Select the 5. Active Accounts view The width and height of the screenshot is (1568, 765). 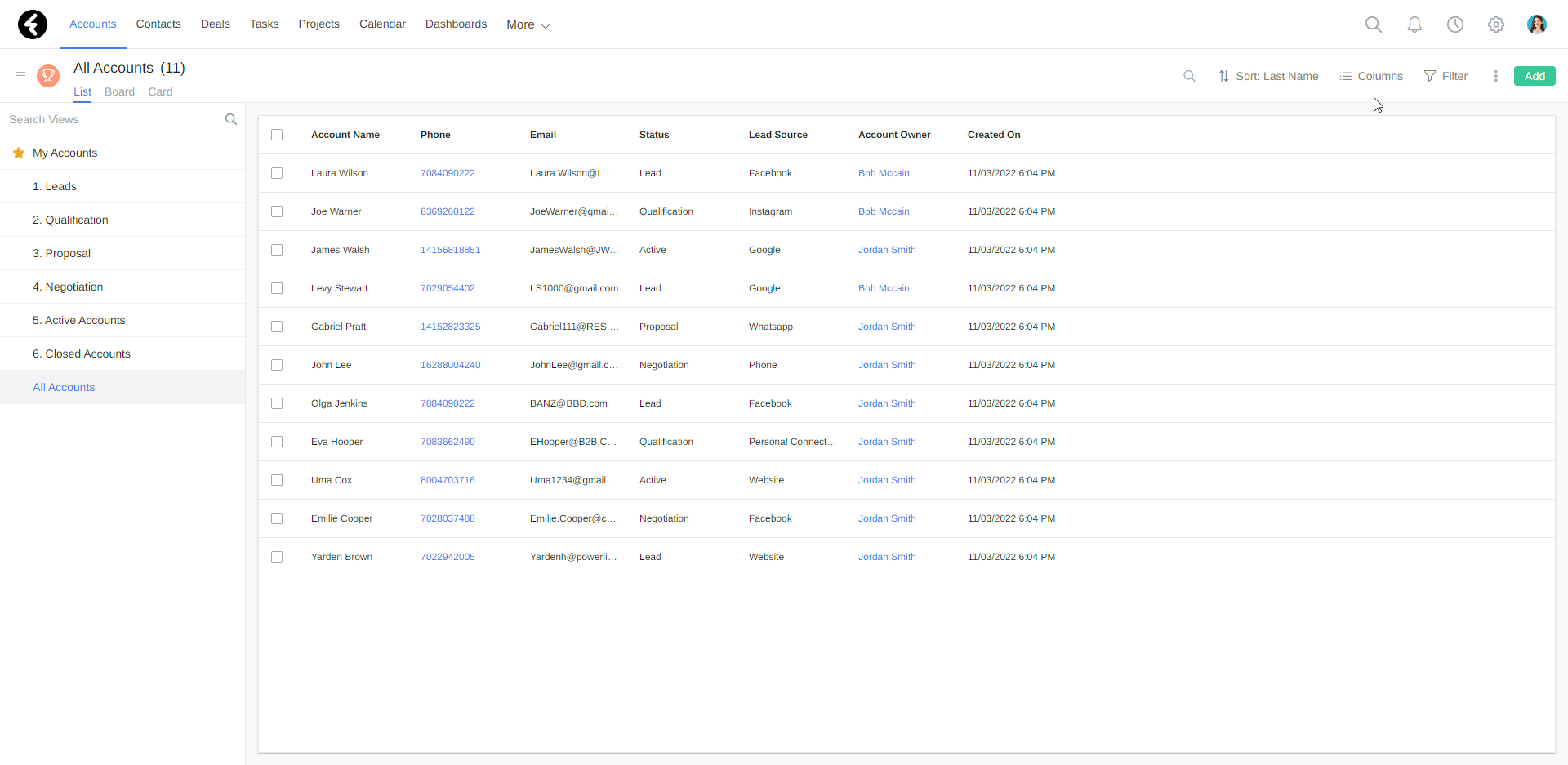click(122, 320)
